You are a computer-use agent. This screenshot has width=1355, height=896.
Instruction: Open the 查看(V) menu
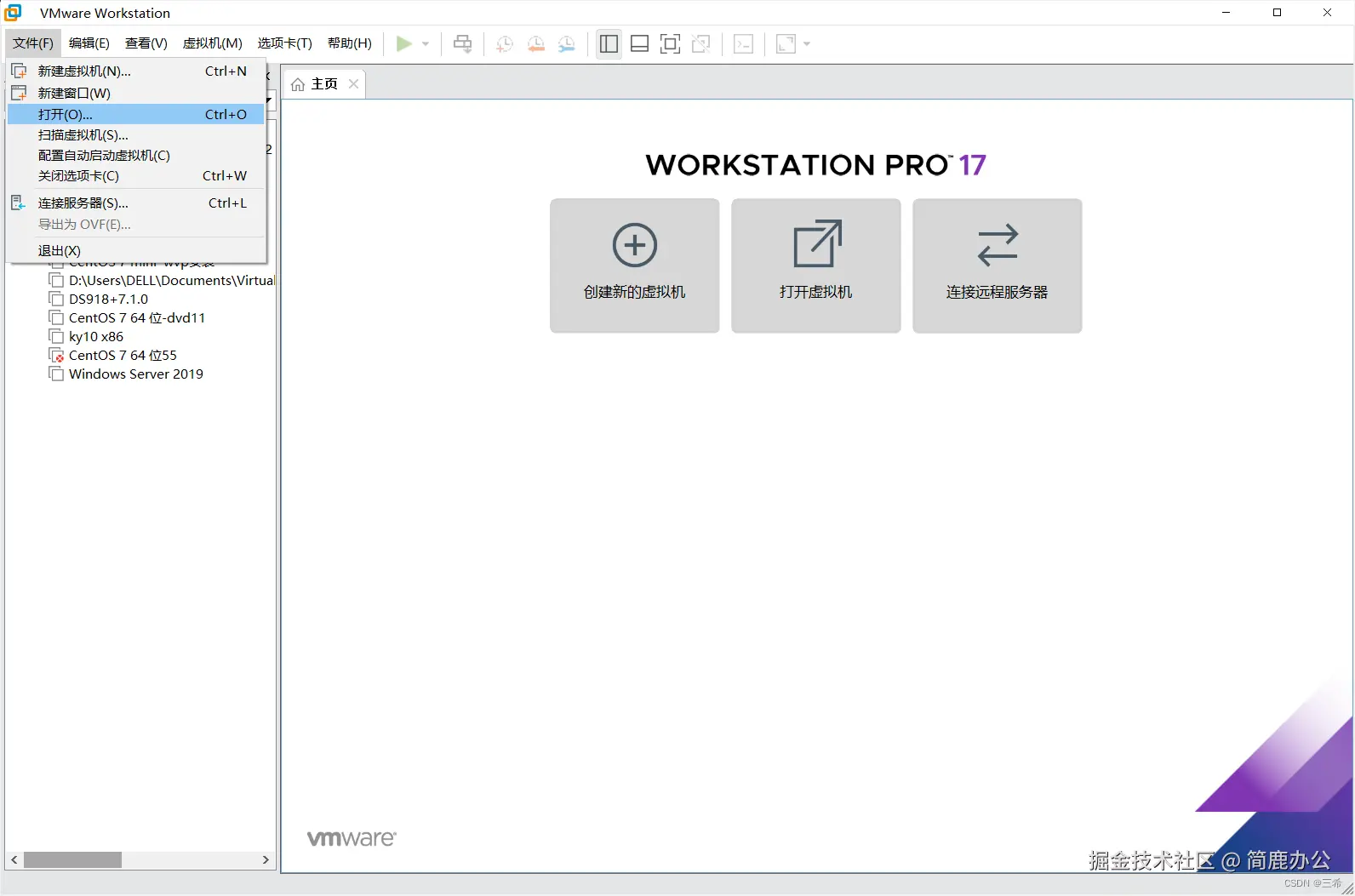tap(146, 43)
